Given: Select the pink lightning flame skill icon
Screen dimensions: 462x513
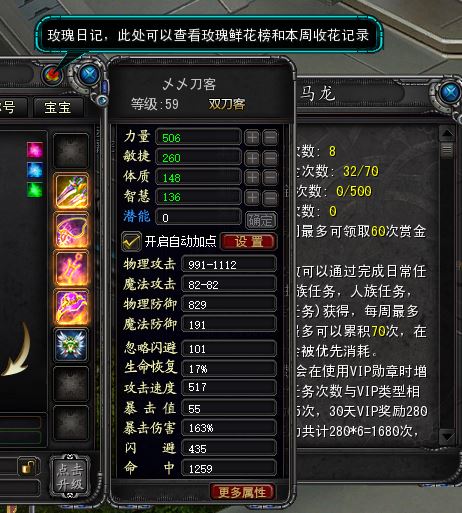Looking at the screenshot, I should [71, 268].
